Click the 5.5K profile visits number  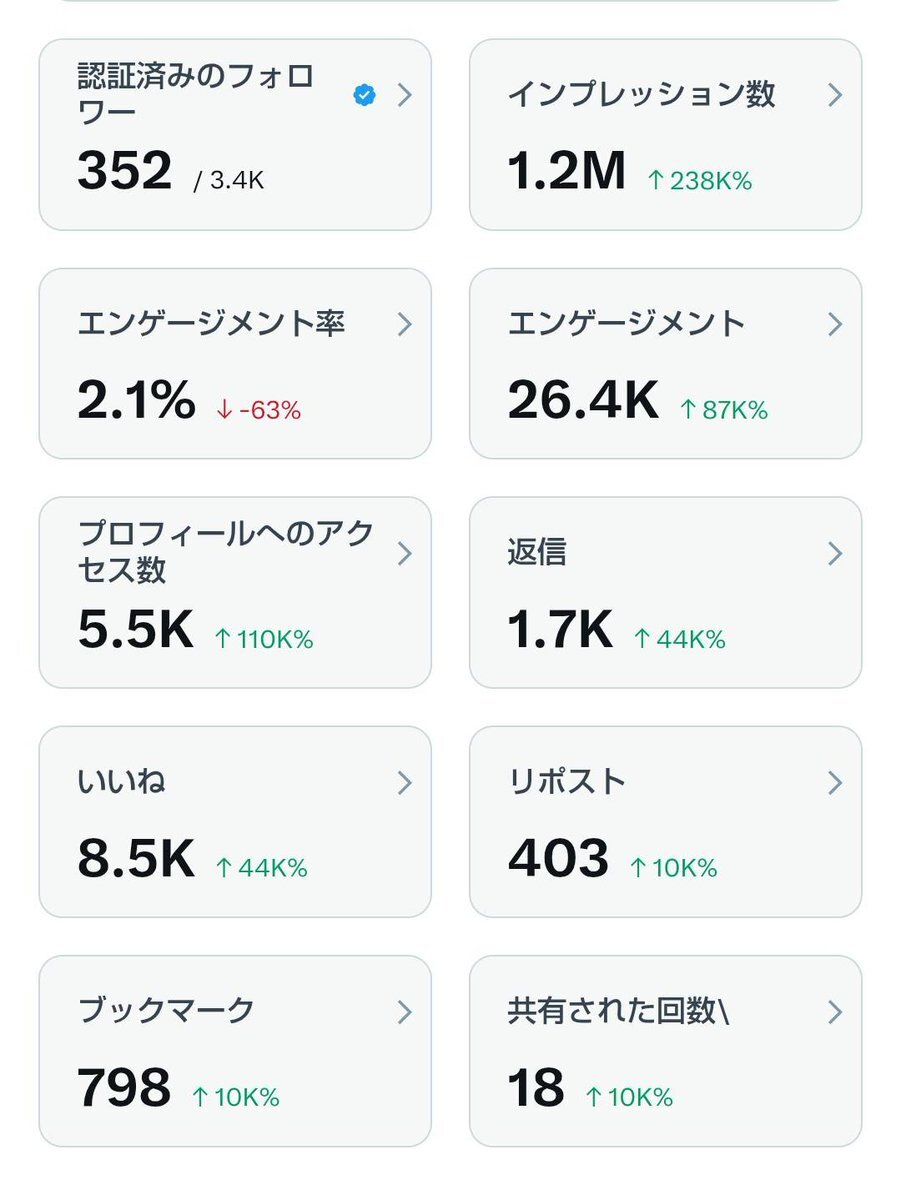(135, 629)
